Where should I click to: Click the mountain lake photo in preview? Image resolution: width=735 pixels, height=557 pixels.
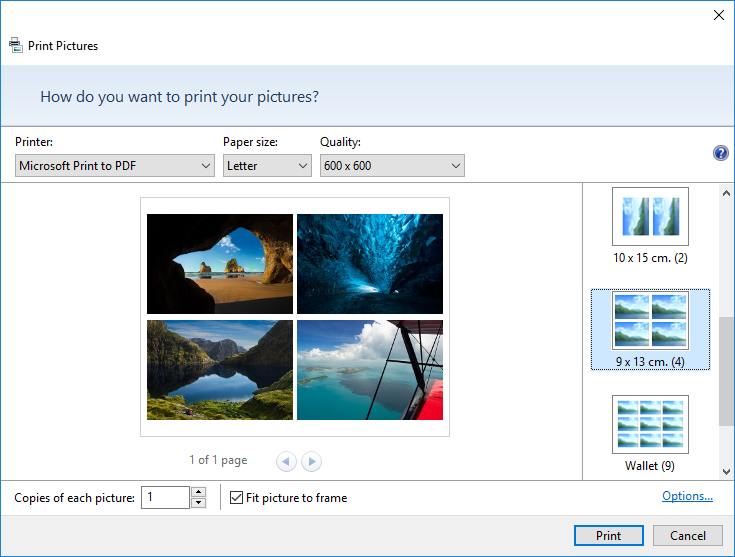click(220, 370)
